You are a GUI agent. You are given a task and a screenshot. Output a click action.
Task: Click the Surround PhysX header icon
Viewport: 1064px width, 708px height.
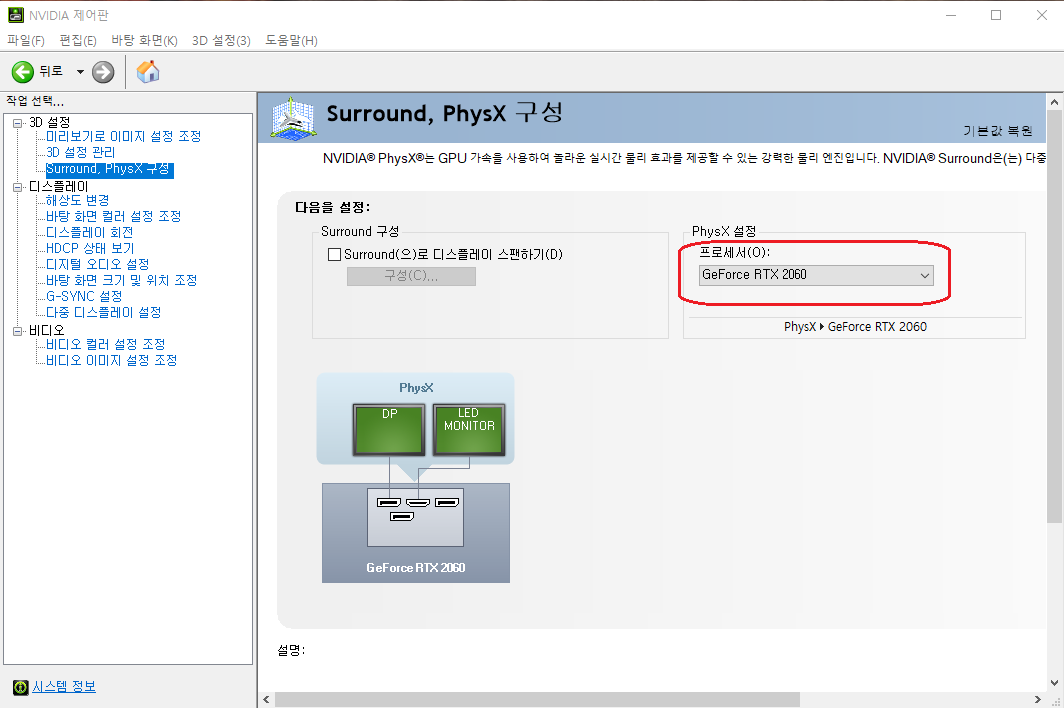pyautogui.click(x=293, y=119)
